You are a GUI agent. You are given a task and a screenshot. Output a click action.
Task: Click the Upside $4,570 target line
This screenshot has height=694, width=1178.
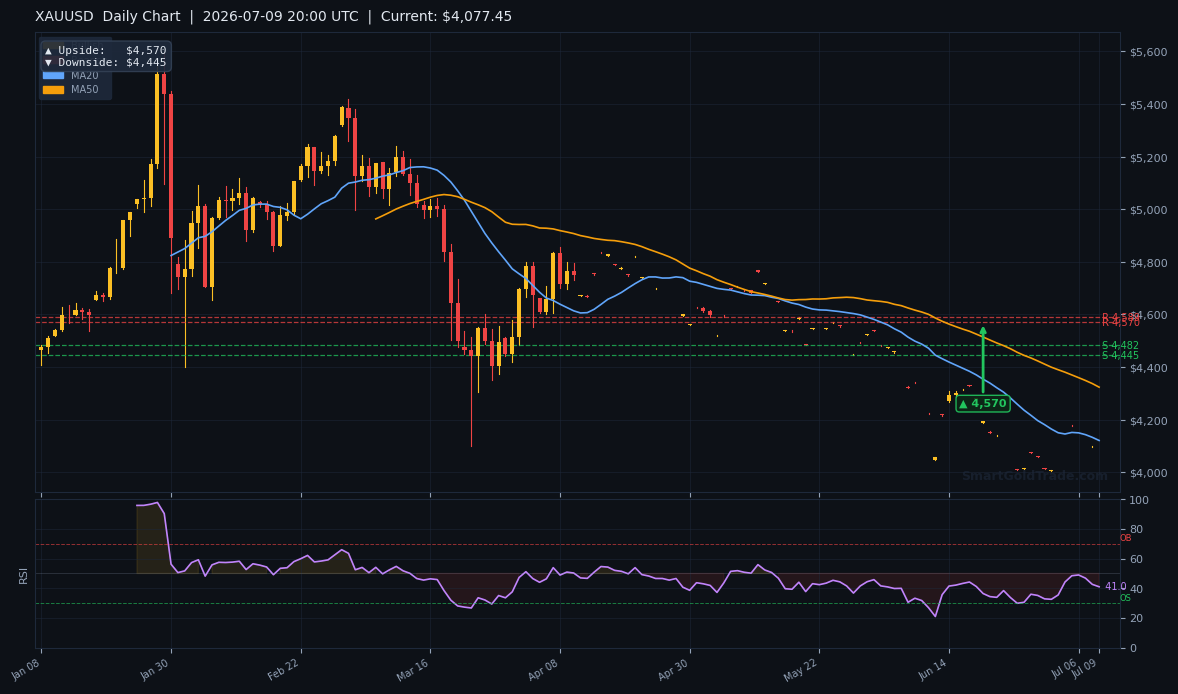pyautogui.click(x=105, y=50)
